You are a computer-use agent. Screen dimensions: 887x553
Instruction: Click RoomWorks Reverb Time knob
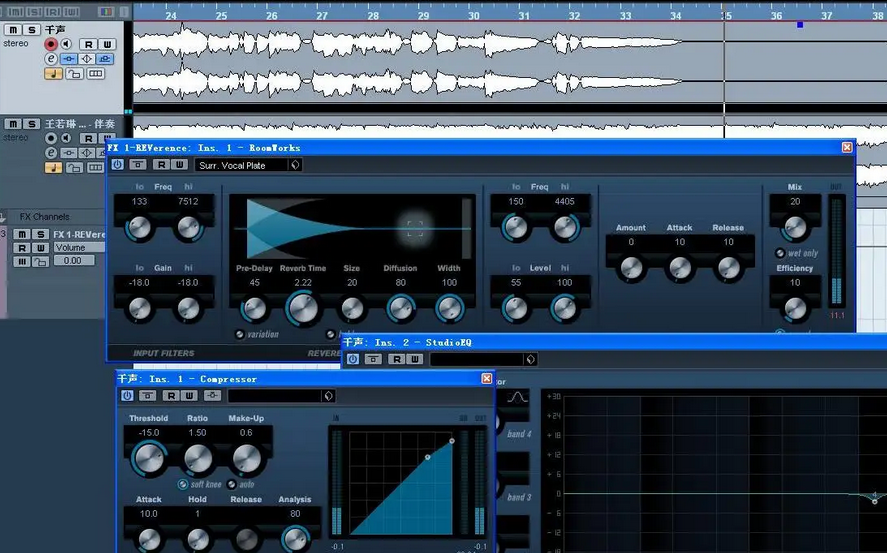tap(303, 308)
